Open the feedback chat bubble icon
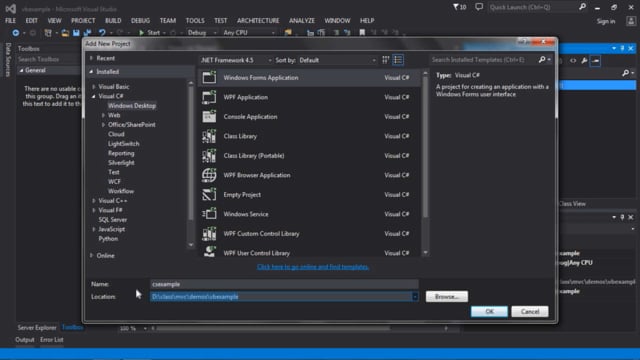Image resolution: width=640 pixels, height=360 pixels. point(479,7)
